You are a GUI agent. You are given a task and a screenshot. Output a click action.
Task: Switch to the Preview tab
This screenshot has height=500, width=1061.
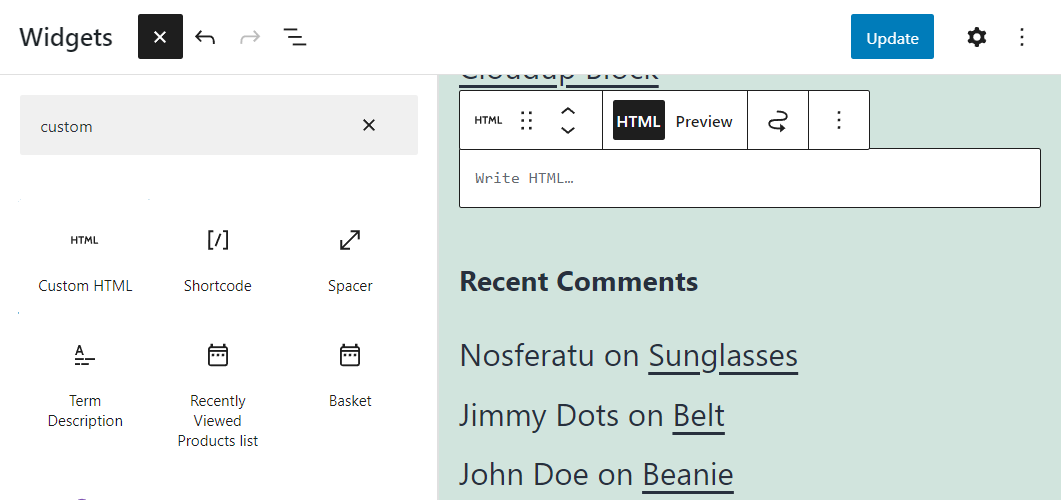click(x=704, y=121)
